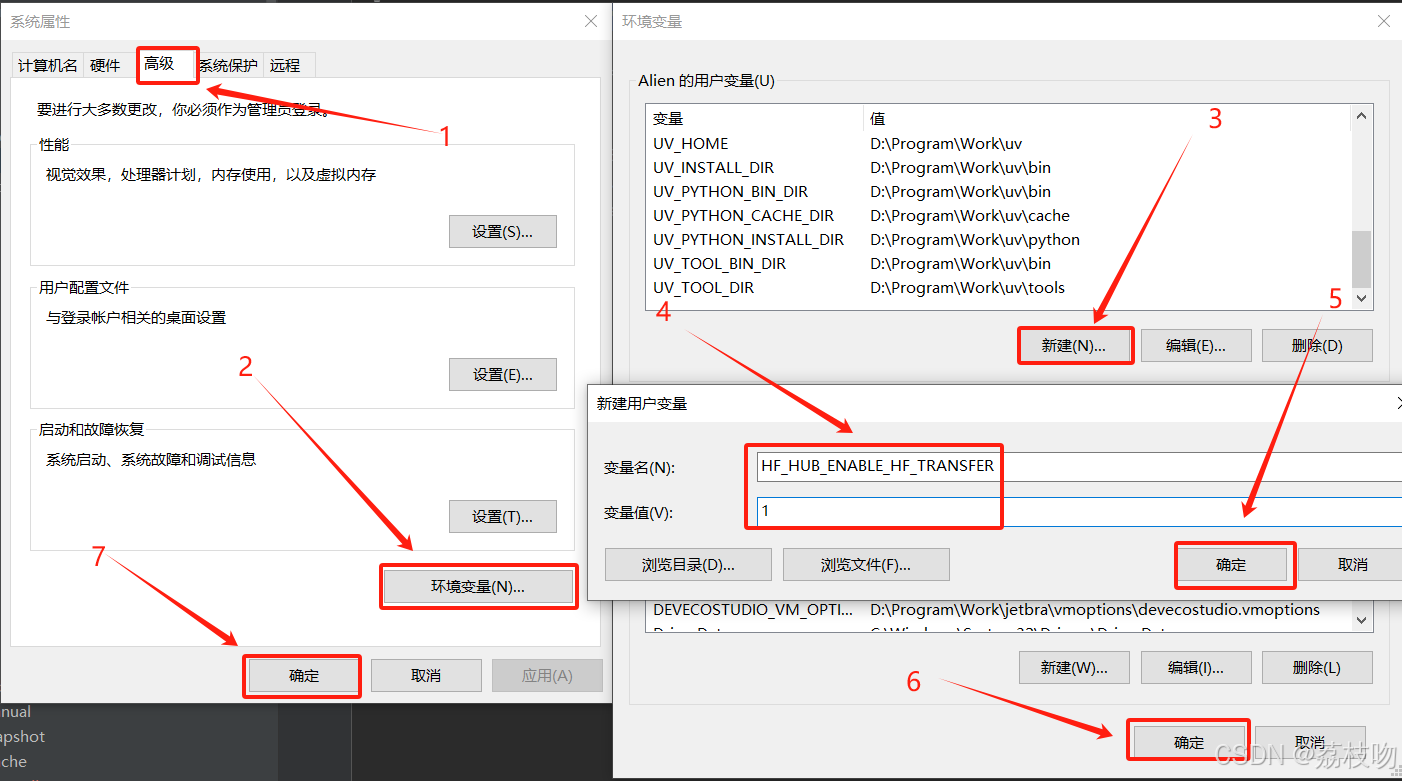Click system variables scrollbar down arrow
Viewport: 1402px width, 781px height.
[1361, 621]
